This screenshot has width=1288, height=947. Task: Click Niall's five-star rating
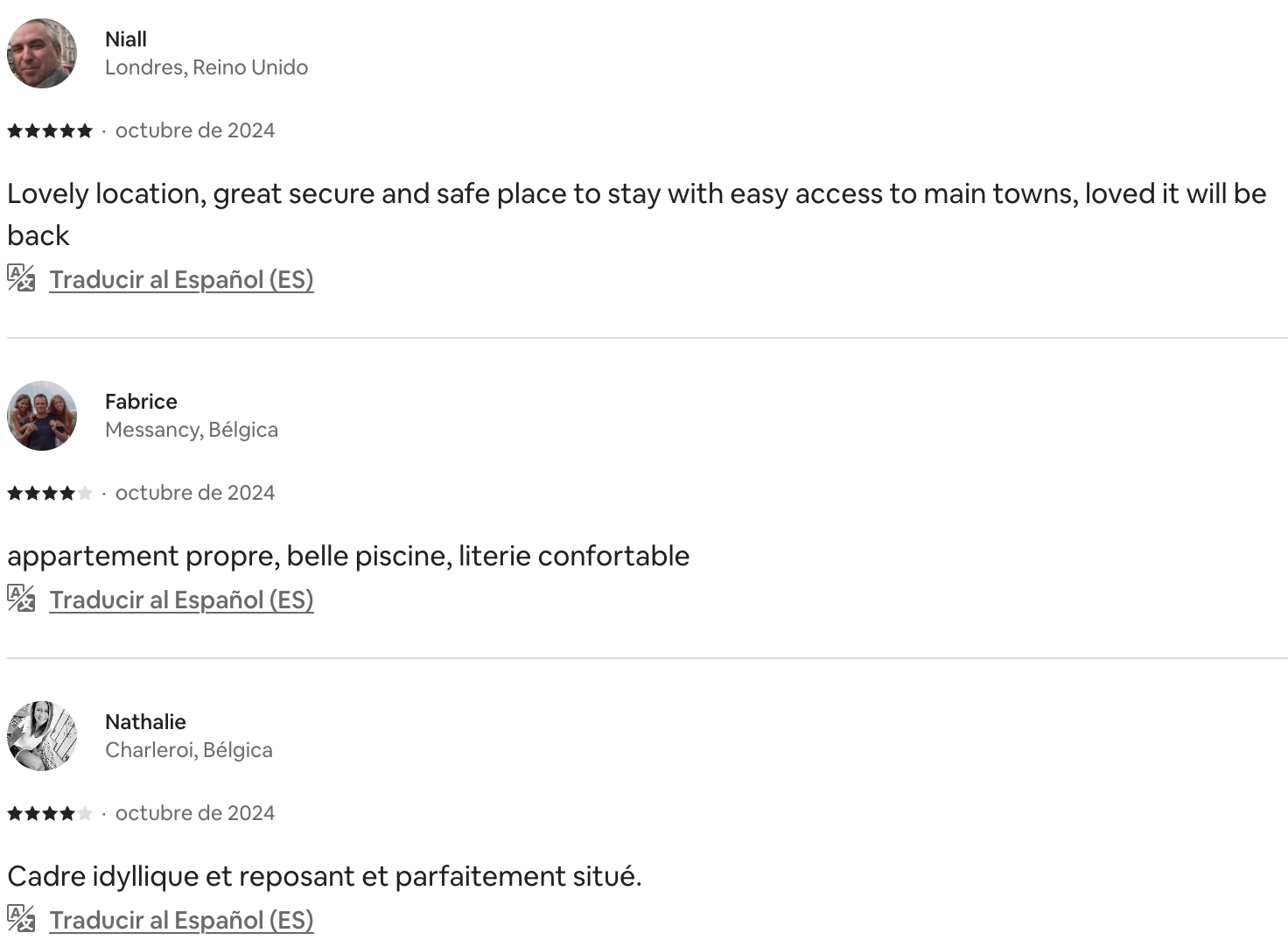pyautogui.click(x=50, y=131)
